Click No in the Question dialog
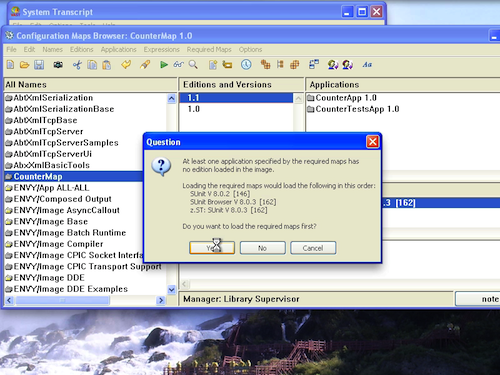This screenshot has height=375, width=500. coord(262,248)
